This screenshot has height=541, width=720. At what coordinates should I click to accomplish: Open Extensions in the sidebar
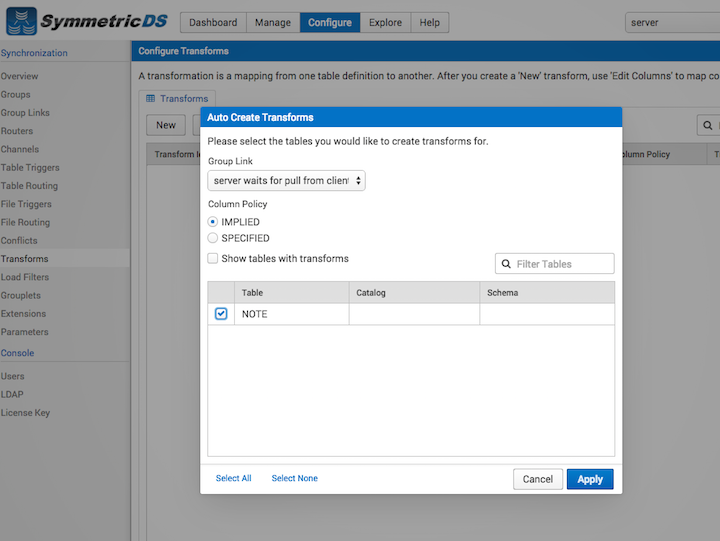[x=23, y=314]
